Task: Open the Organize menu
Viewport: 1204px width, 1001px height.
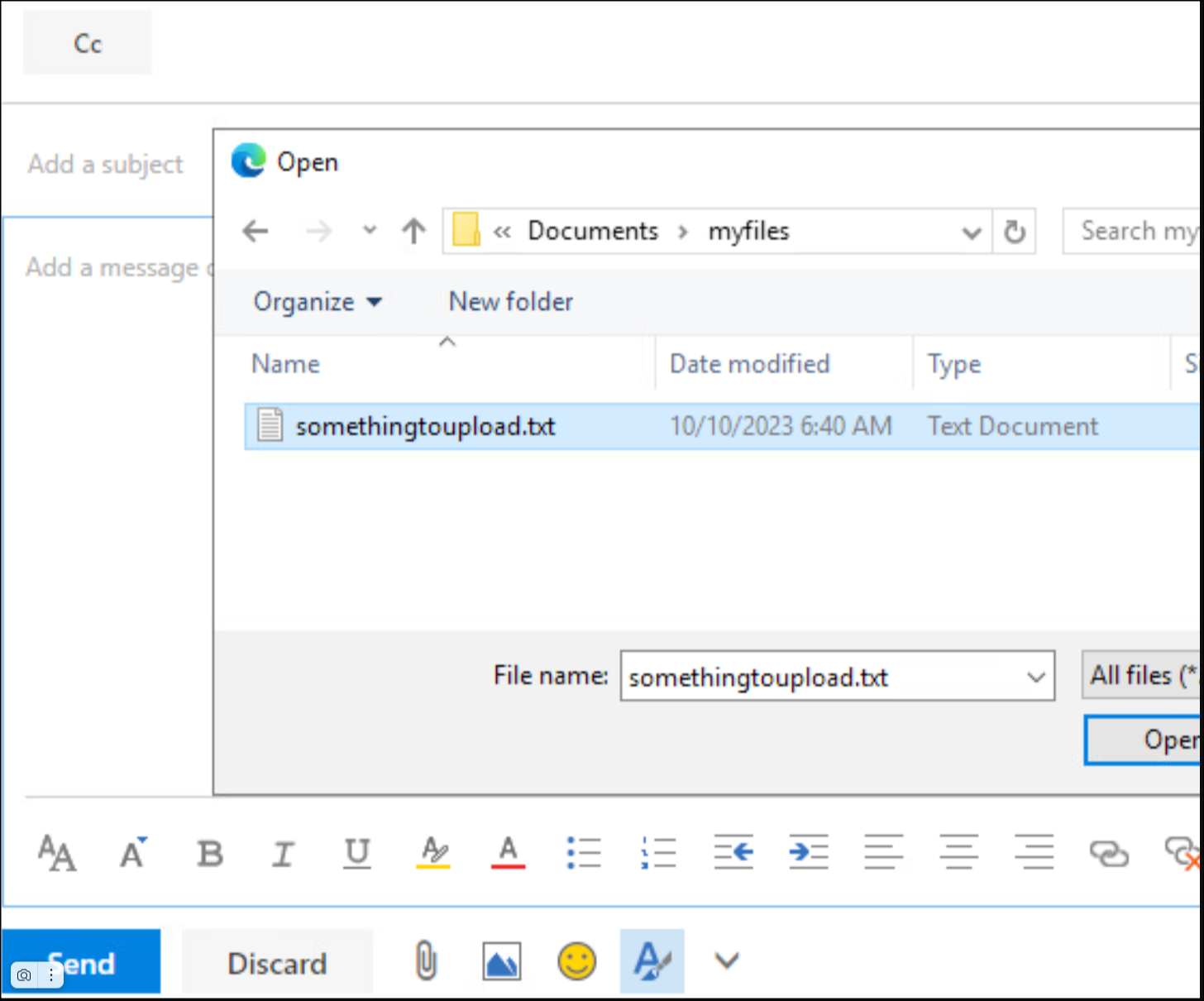Action: coord(317,302)
